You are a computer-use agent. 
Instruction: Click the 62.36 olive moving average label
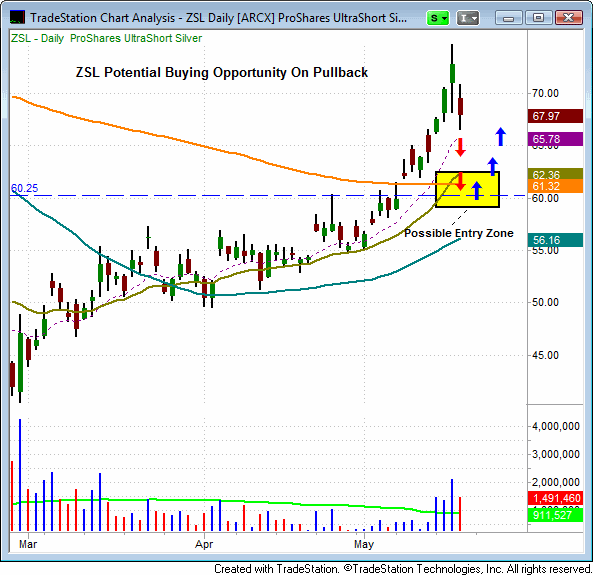tap(555, 174)
